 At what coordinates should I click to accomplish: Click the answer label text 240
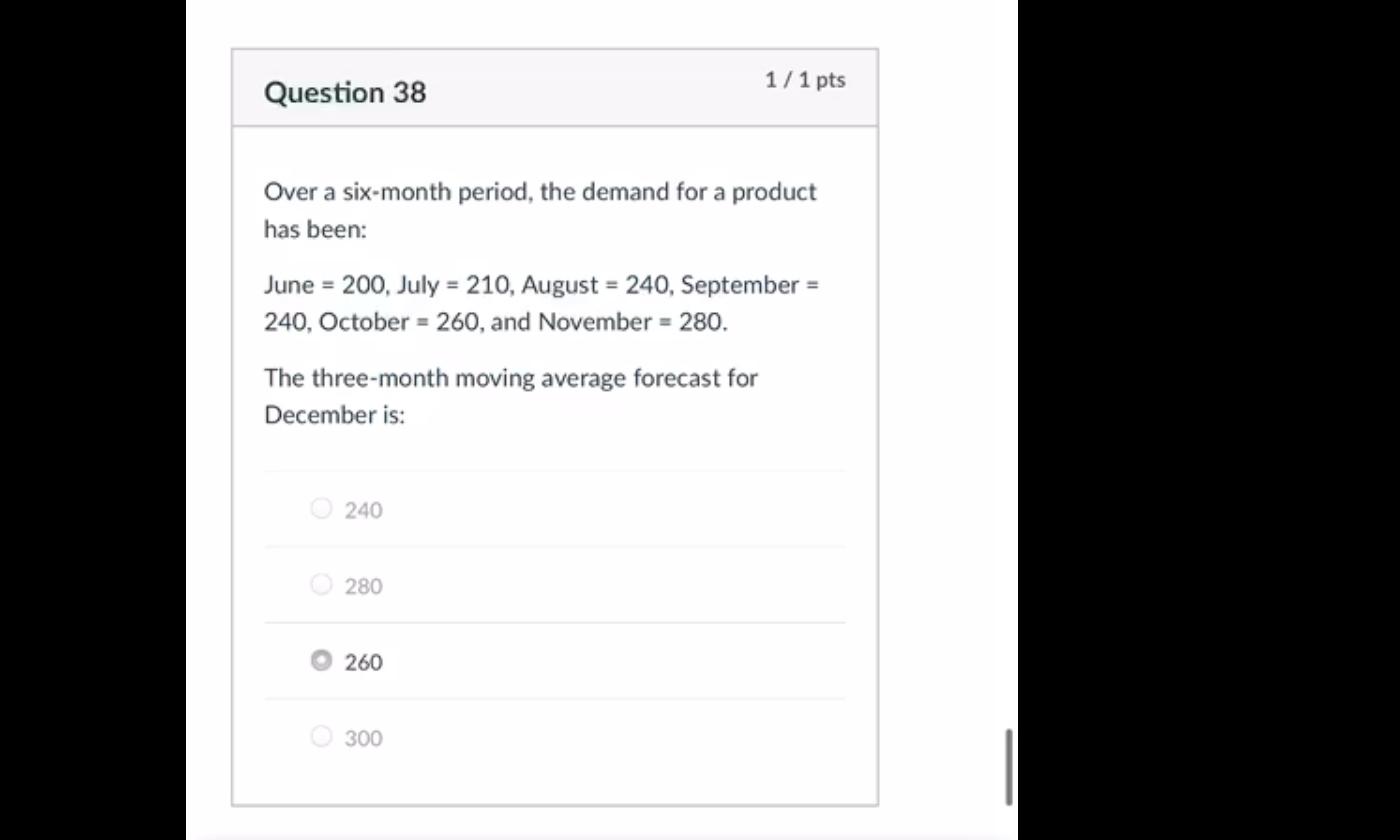point(362,510)
